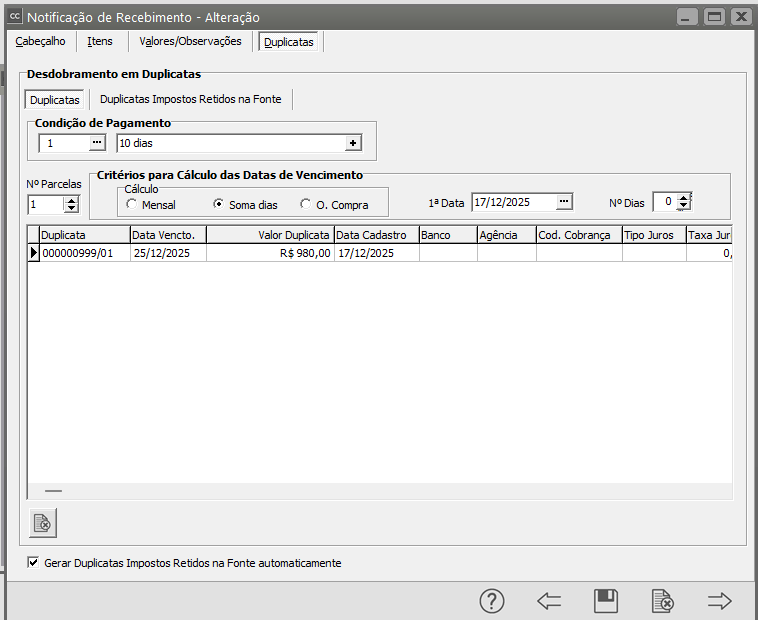Select the Mensal calculation option

(x=132, y=204)
